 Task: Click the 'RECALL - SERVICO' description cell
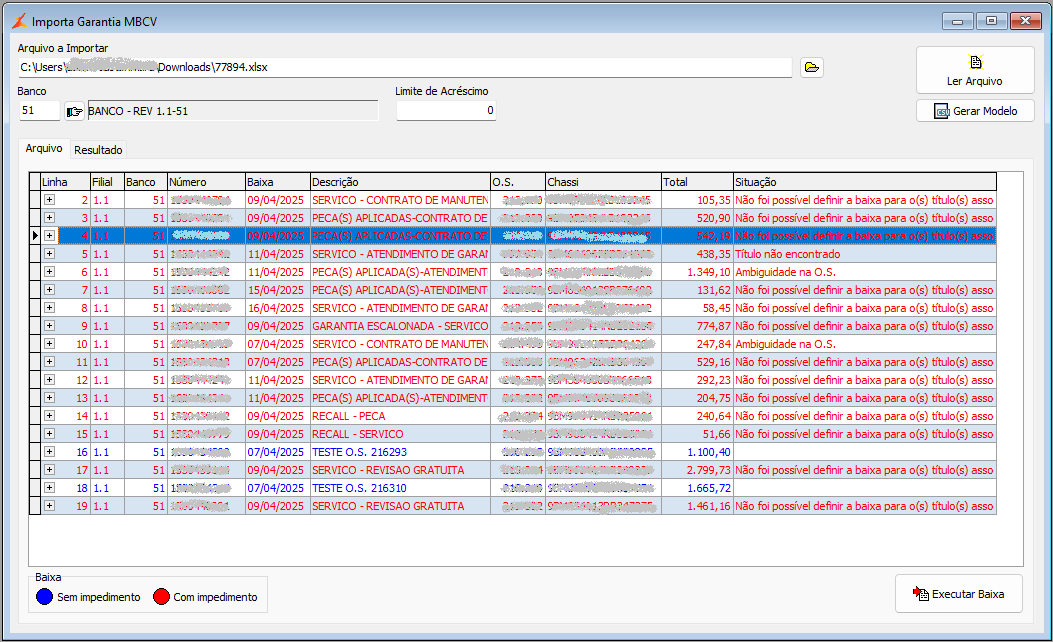pos(400,434)
